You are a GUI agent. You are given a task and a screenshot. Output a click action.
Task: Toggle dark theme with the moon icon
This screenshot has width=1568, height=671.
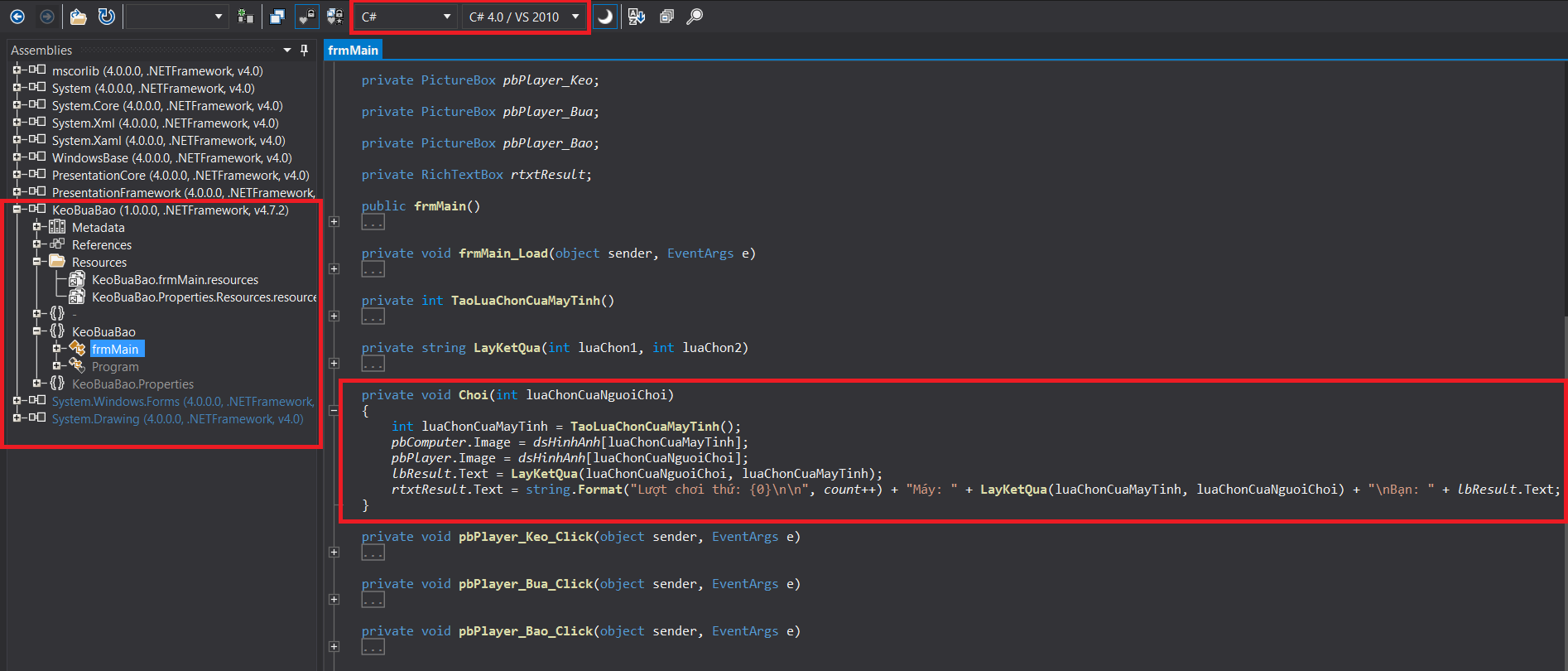pyautogui.click(x=605, y=17)
